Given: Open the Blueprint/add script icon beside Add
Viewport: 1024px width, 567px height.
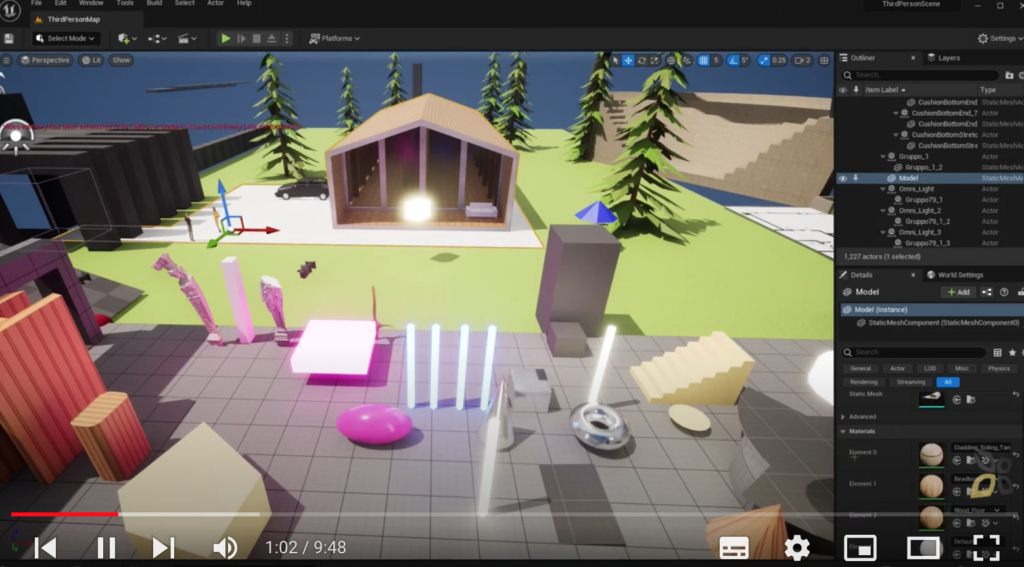Looking at the screenshot, I should pyautogui.click(x=987, y=292).
